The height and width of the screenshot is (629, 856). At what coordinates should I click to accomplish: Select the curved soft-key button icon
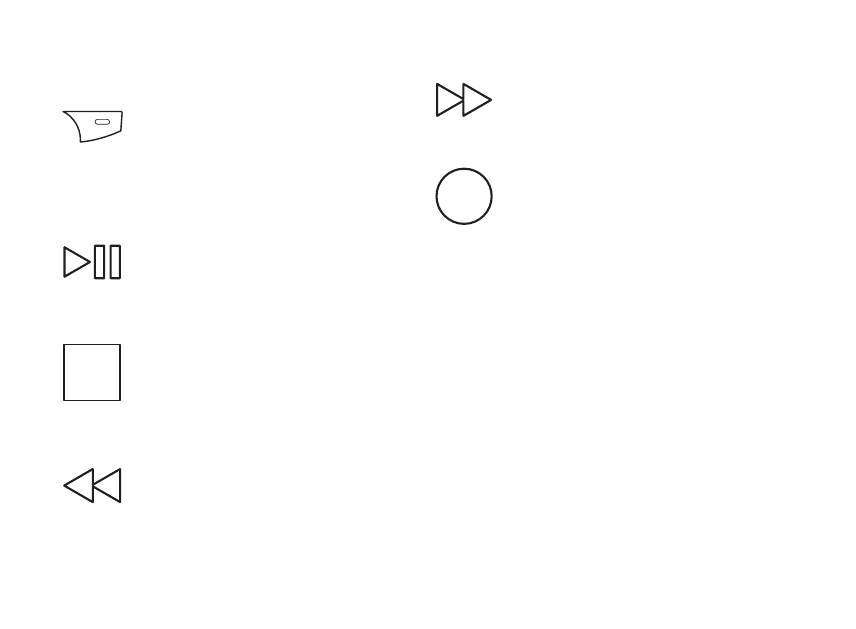point(93,126)
